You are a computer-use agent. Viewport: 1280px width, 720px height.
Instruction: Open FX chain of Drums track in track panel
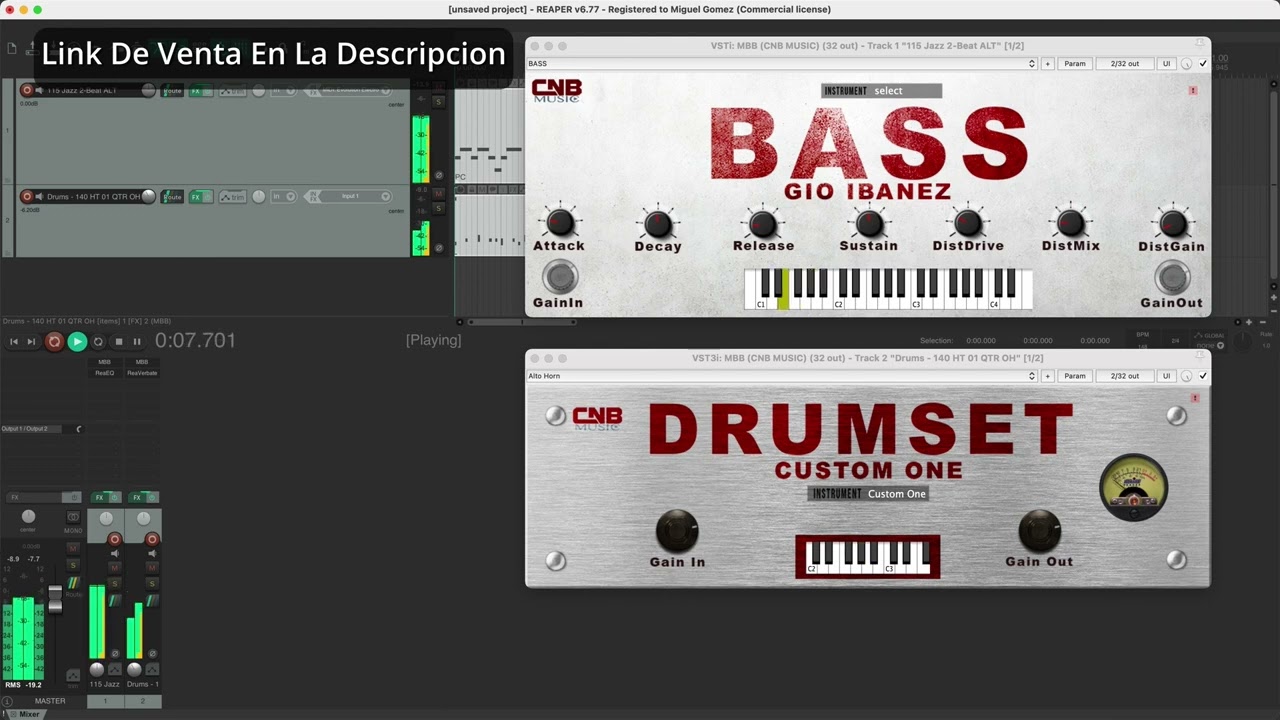click(196, 197)
